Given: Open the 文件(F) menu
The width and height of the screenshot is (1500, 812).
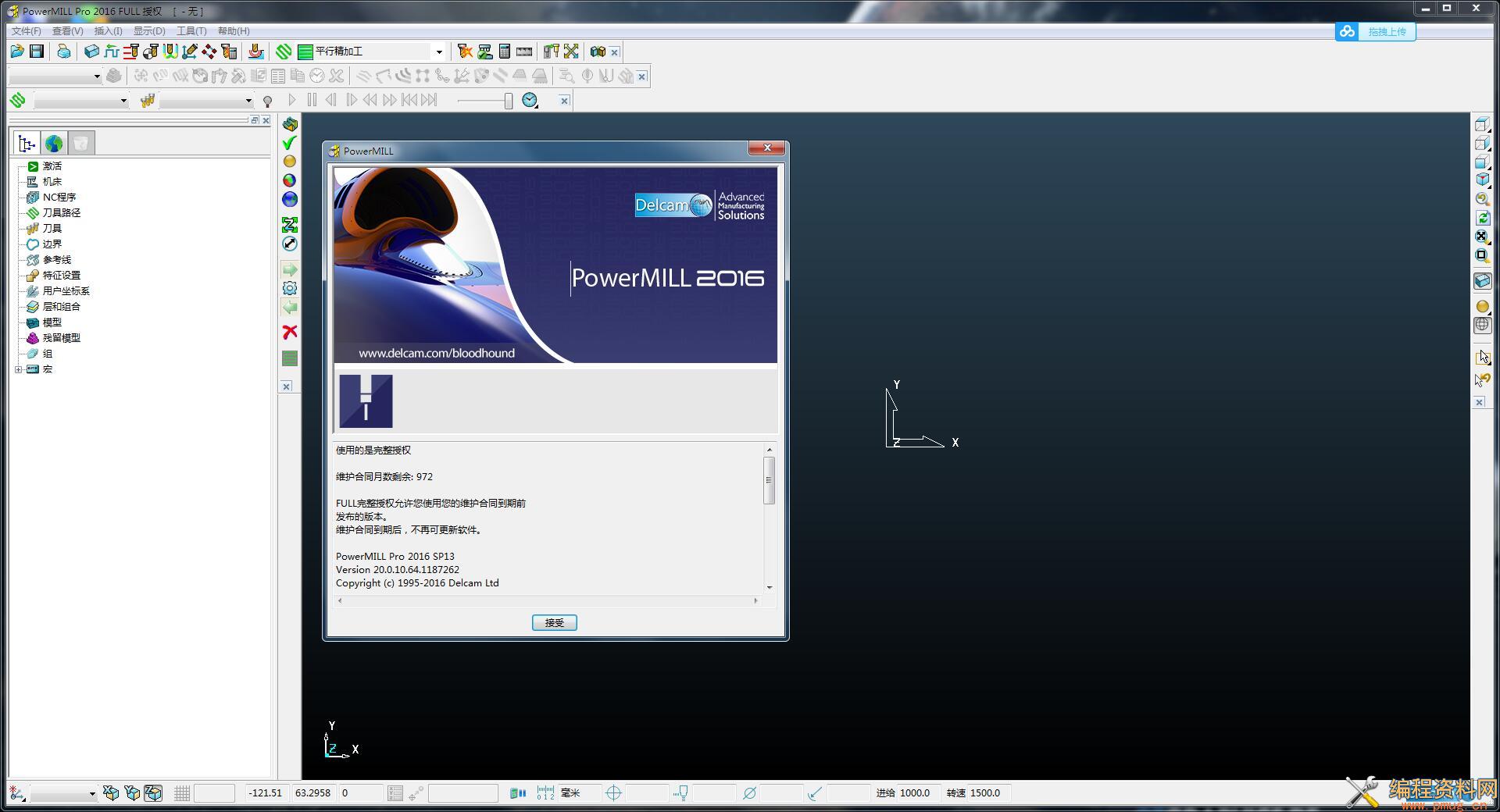Looking at the screenshot, I should [x=27, y=31].
